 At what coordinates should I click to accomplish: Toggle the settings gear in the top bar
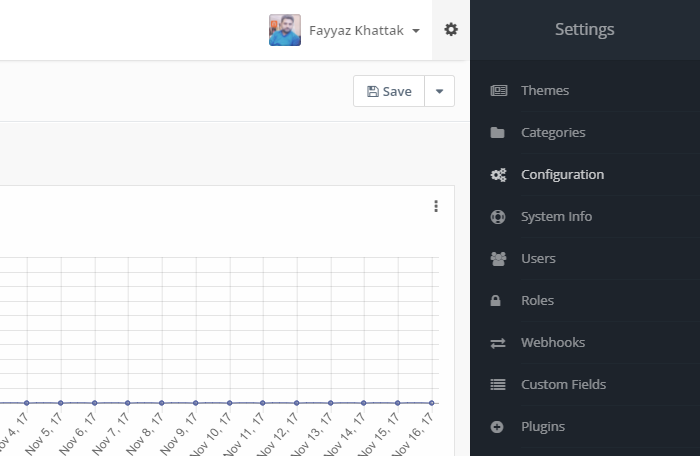point(451,30)
